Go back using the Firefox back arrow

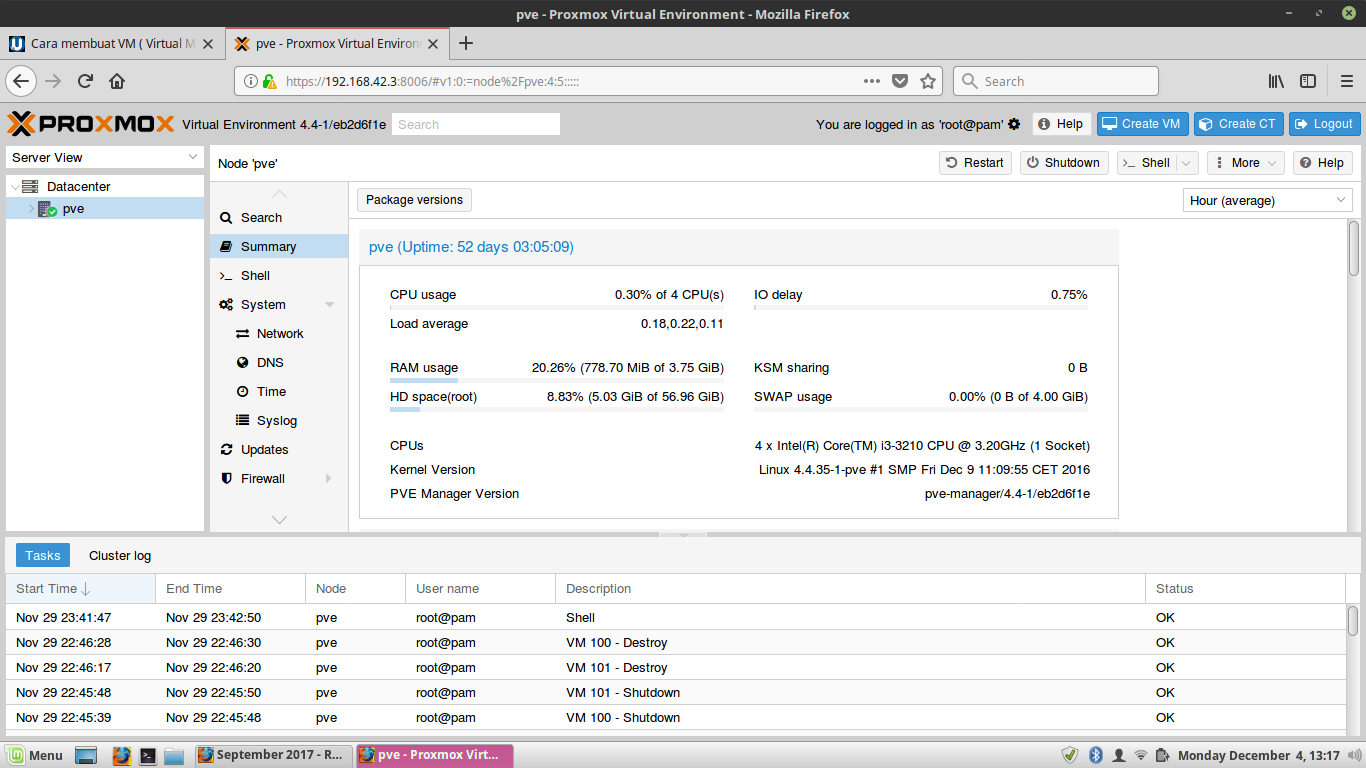(x=22, y=81)
